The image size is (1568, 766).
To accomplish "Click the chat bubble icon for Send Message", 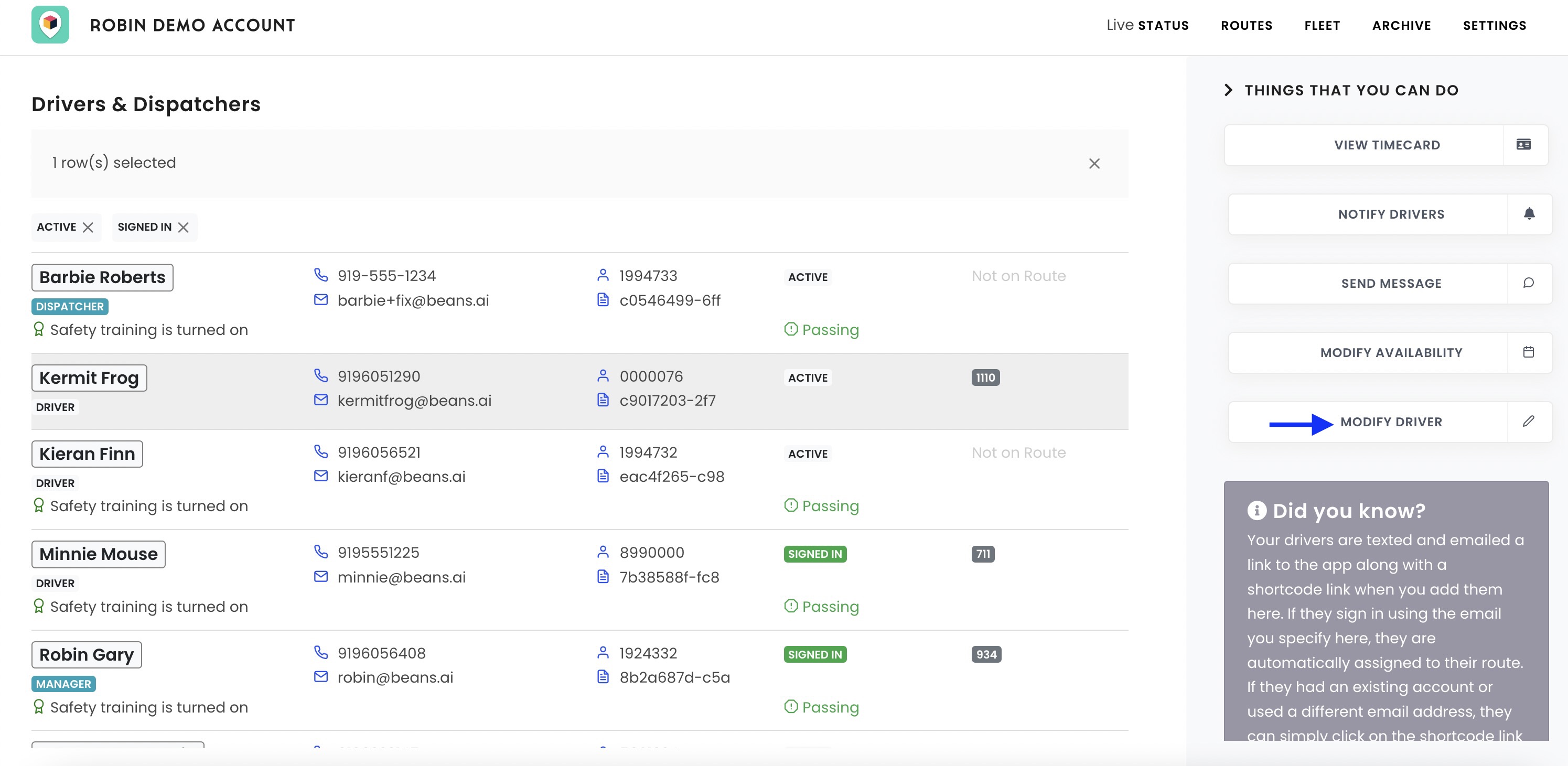I will click(1528, 283).
